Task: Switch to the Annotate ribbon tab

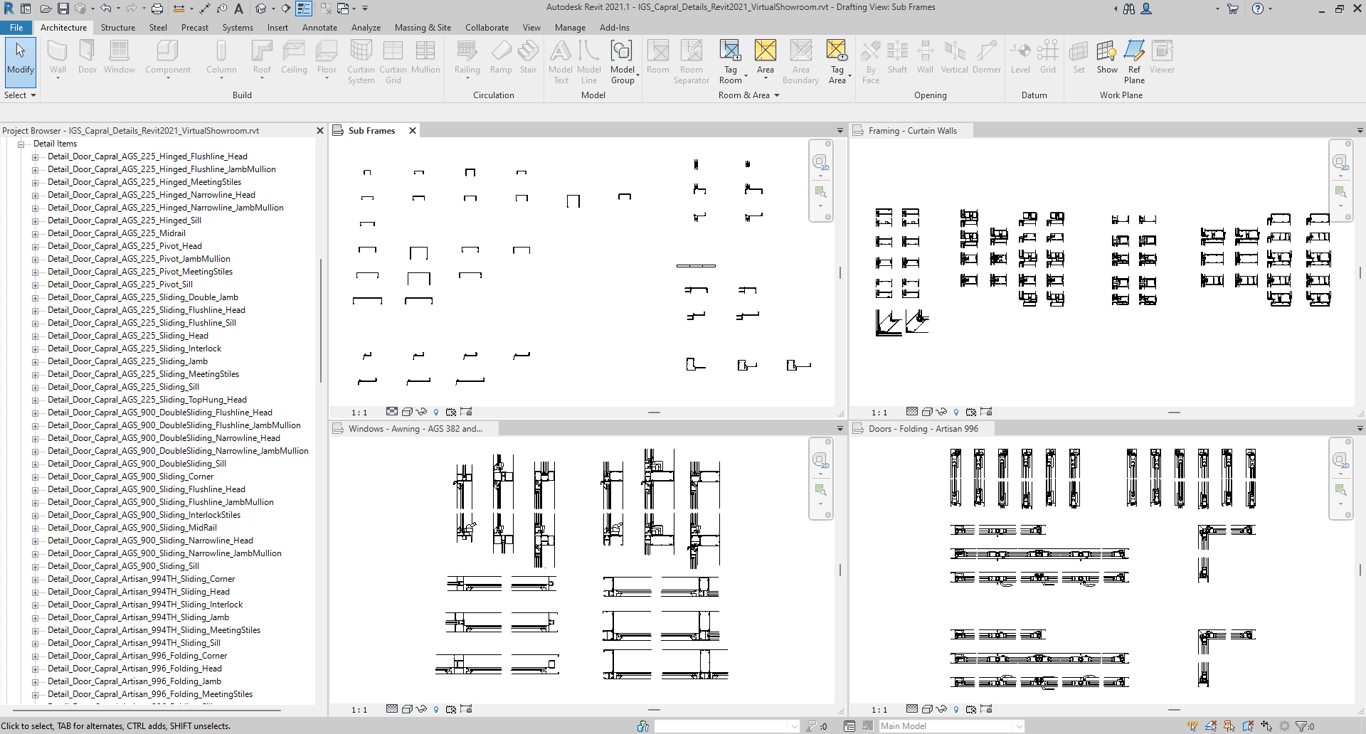Action: [319, 28]
